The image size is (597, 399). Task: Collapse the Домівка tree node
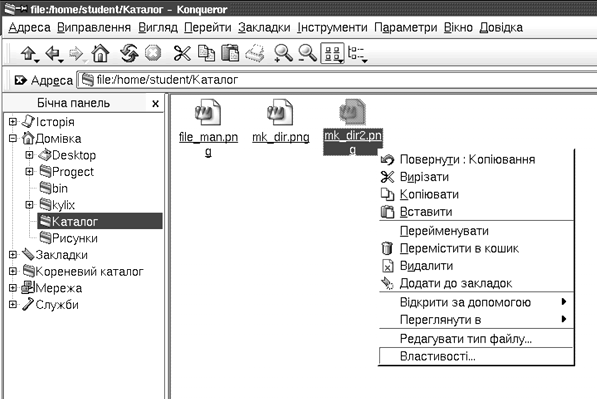pos(13,138)
